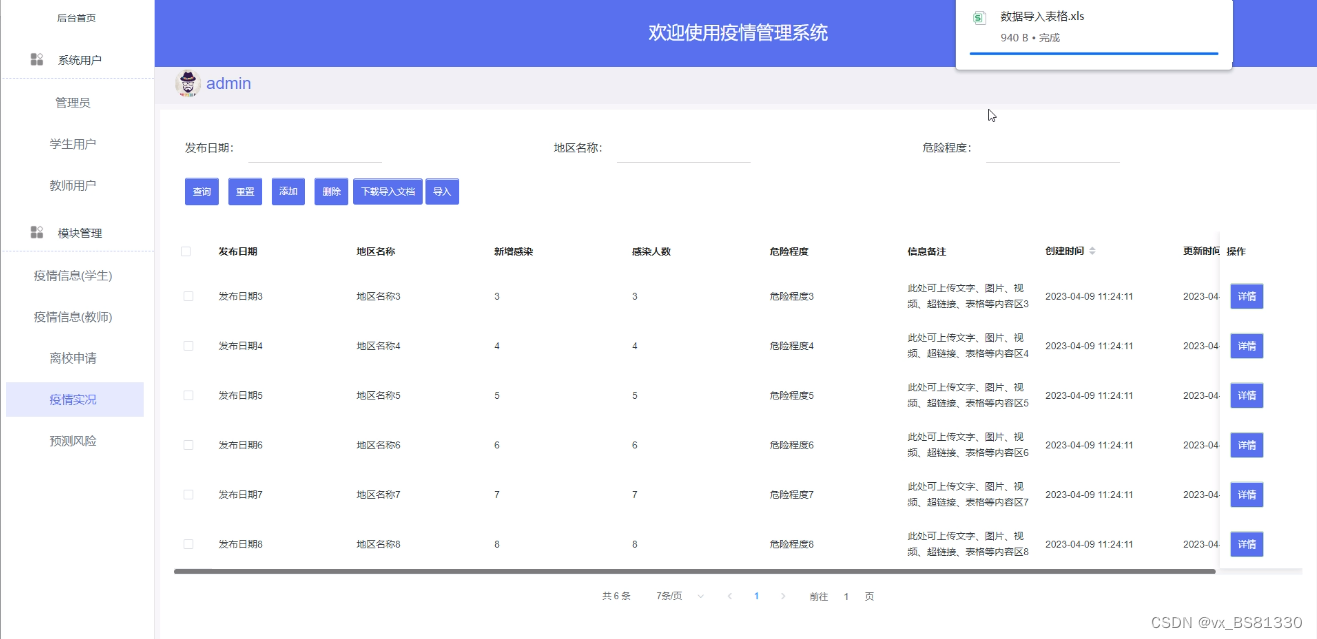This screenshot has height=639, width=1317.
Task: Open the 7条/页 page size dropdown
Action: point(680,596)
